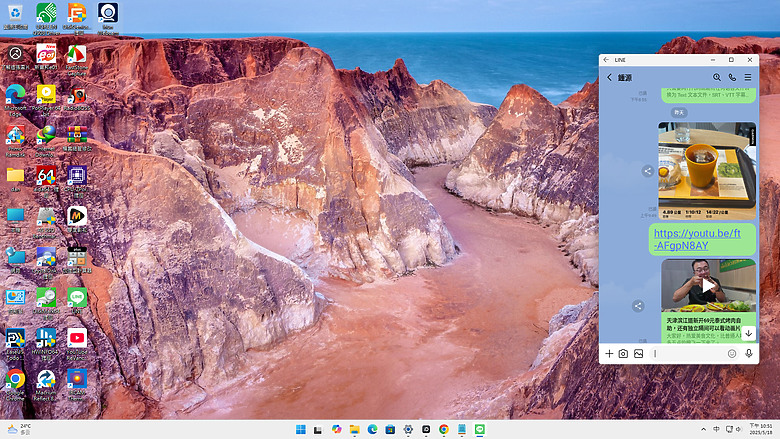Open the clock and date panel

coord(761,429)
